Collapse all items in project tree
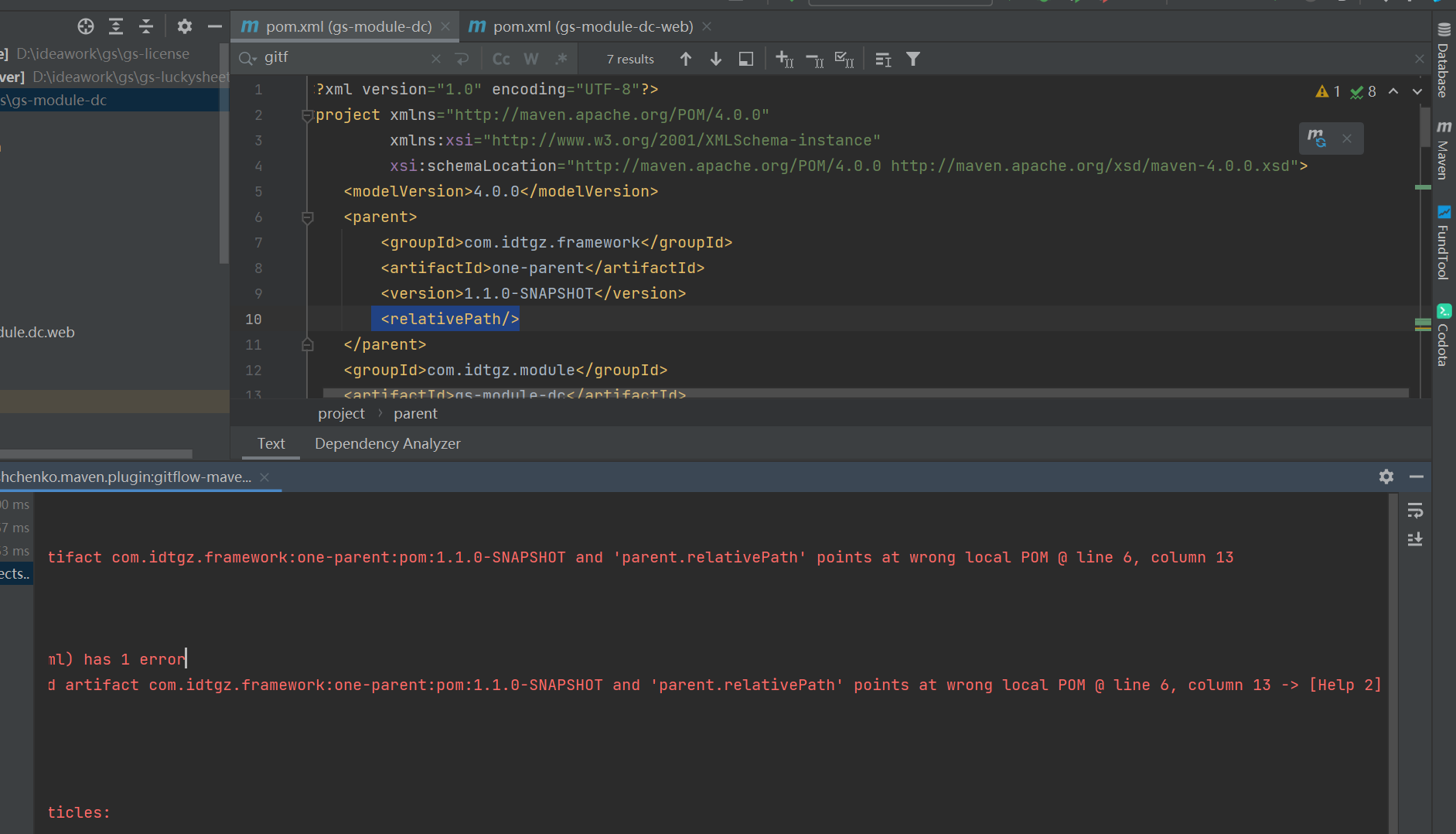 (x=146, y=26)
